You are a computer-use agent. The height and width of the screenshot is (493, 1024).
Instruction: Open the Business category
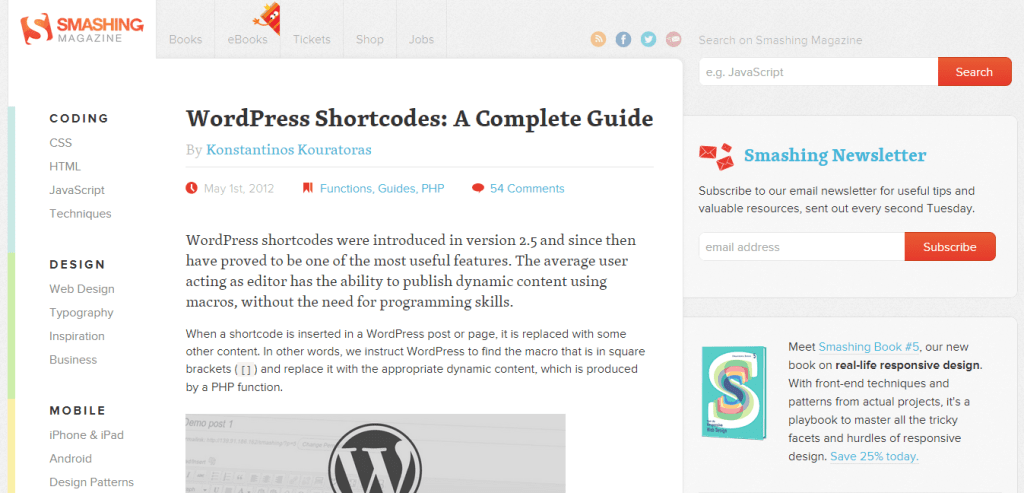pyautogui.click(x=73, y=360)
